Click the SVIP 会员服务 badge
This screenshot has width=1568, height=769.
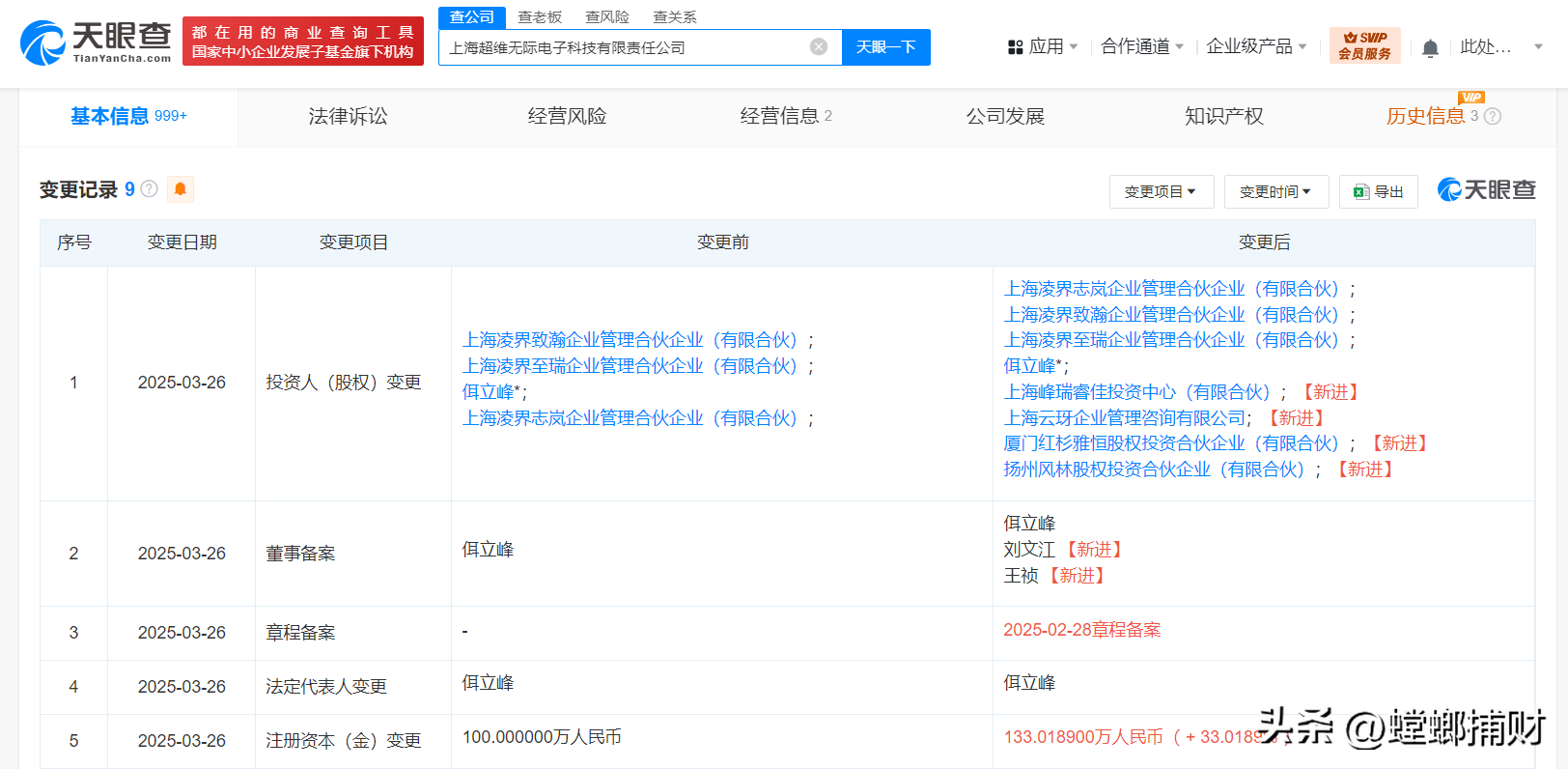[x=1364, y=45]
